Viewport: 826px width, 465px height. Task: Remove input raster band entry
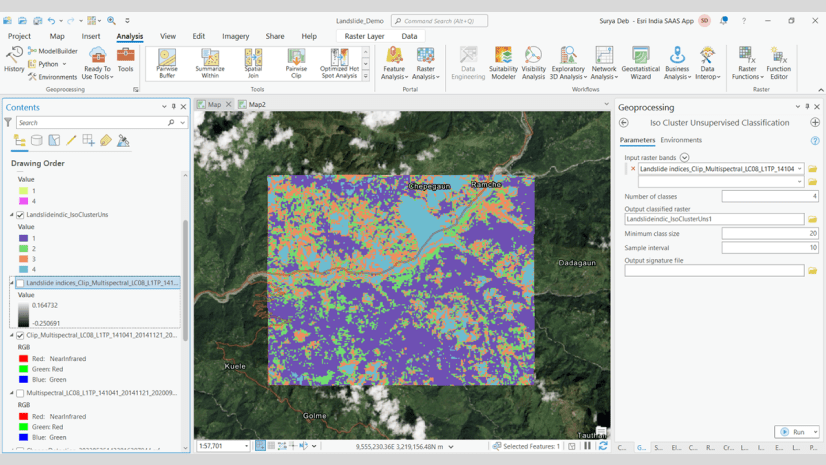[633, 169]
